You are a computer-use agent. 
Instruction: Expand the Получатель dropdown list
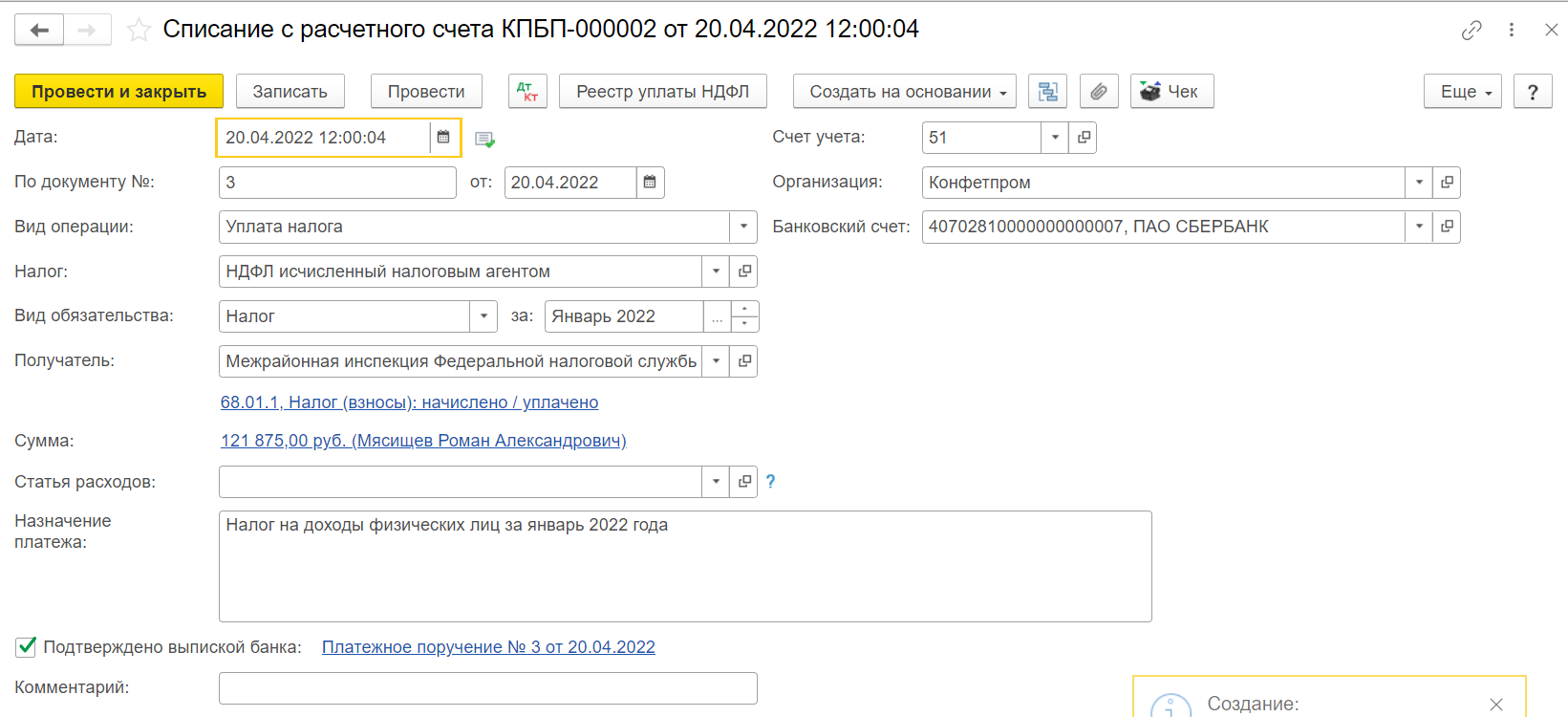[716, 361]
